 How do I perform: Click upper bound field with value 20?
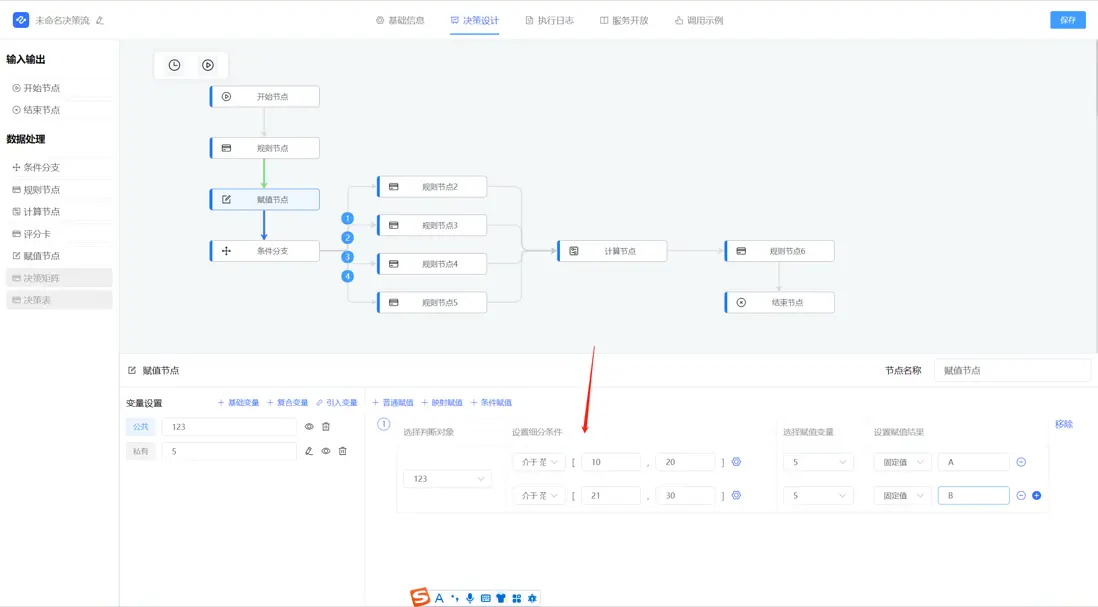click(686, 462)
